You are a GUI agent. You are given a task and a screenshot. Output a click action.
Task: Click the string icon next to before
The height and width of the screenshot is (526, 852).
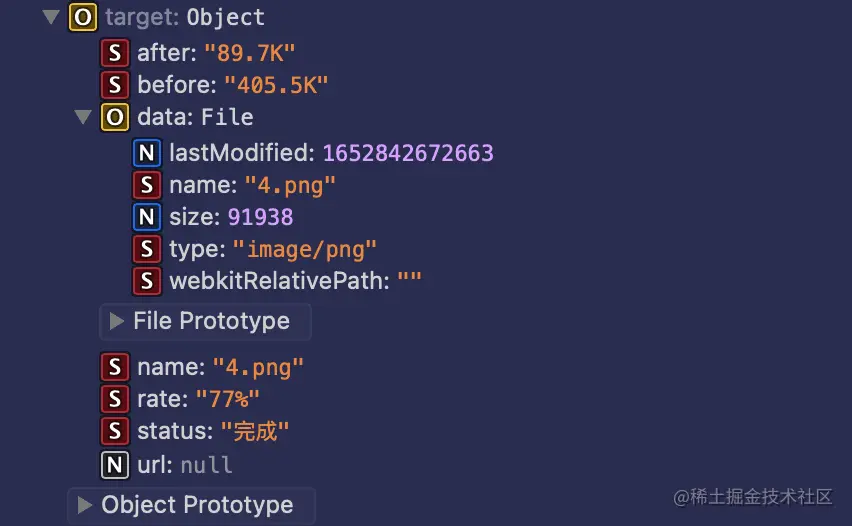[115, 85]
